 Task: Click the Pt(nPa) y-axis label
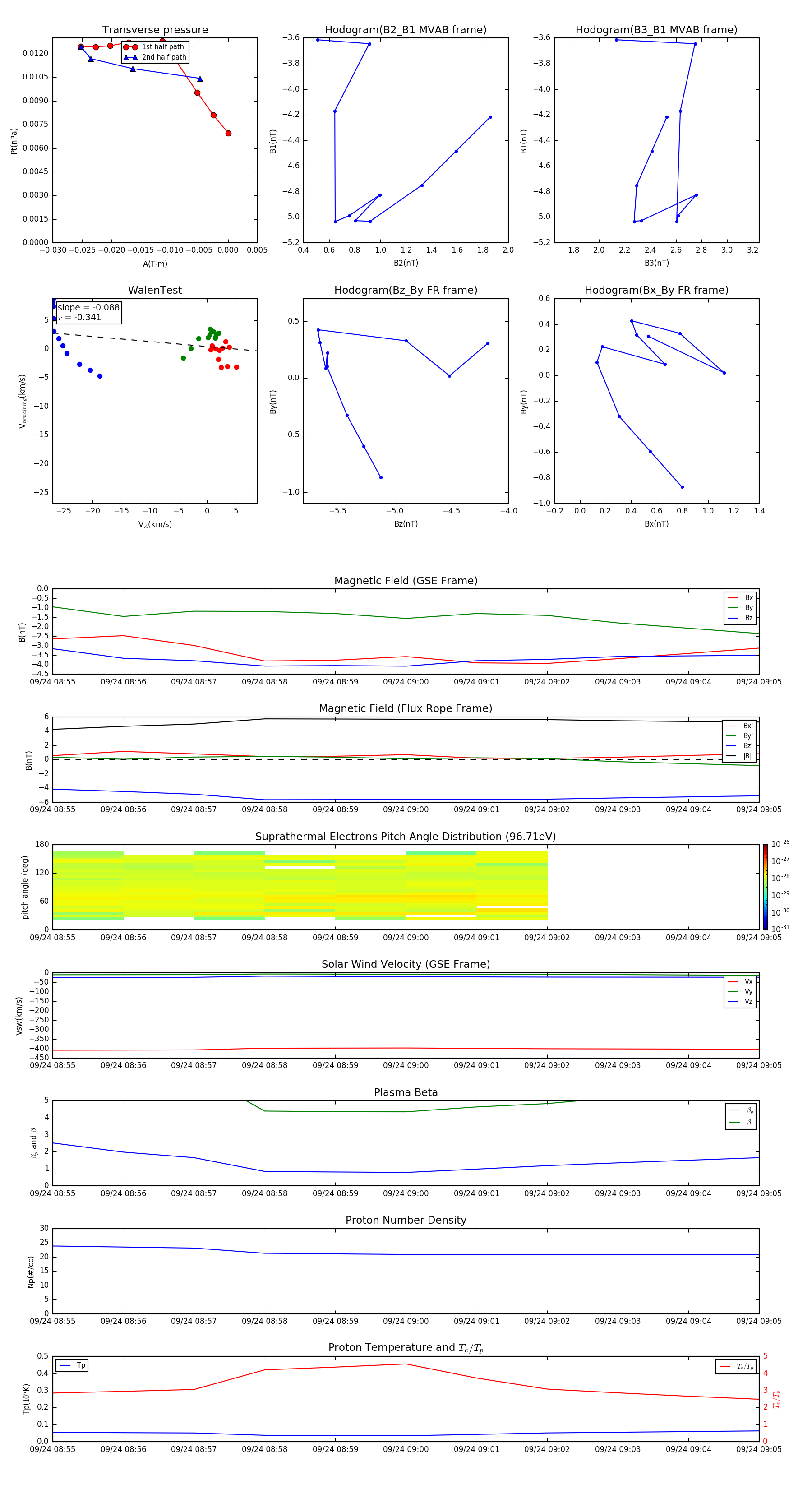tap(14, 140)
